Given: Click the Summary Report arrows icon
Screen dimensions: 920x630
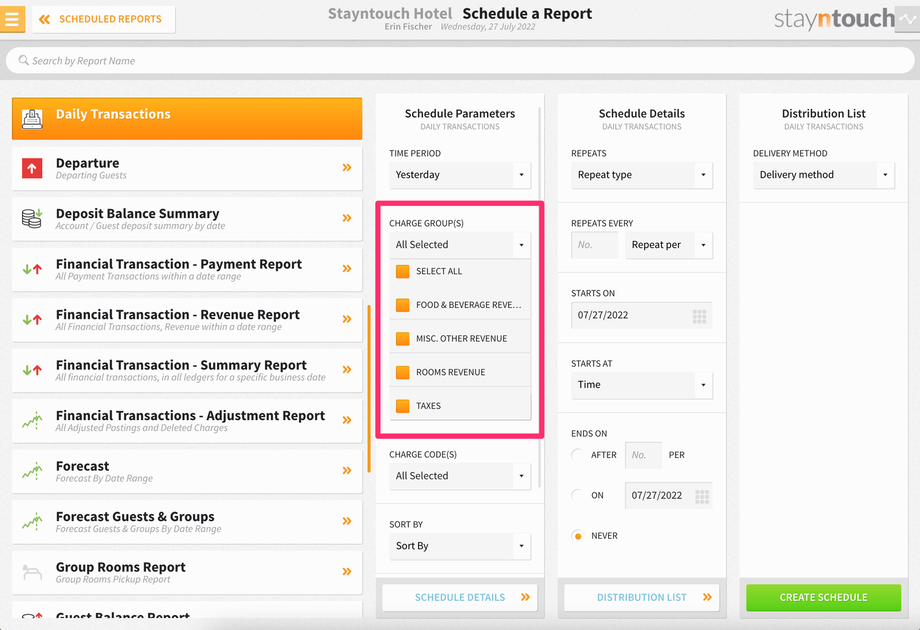Looking at the screenshot, I should [32, 370].
